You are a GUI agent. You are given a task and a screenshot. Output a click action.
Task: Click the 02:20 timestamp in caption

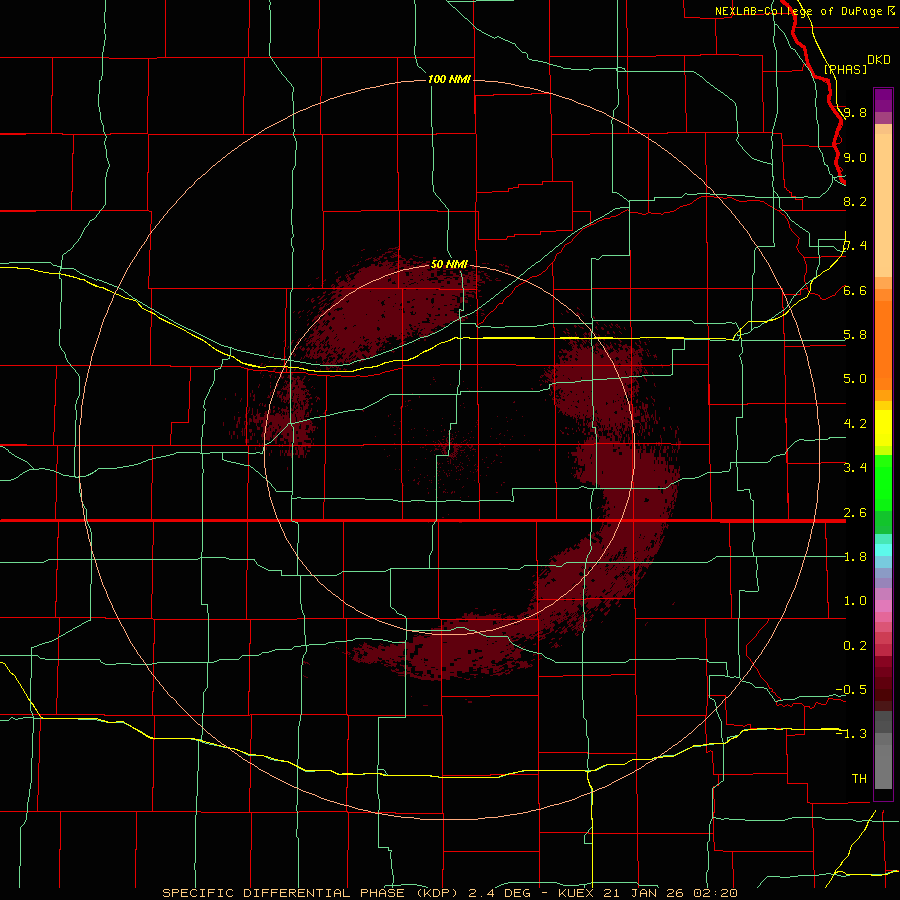[x=714, y=893]
